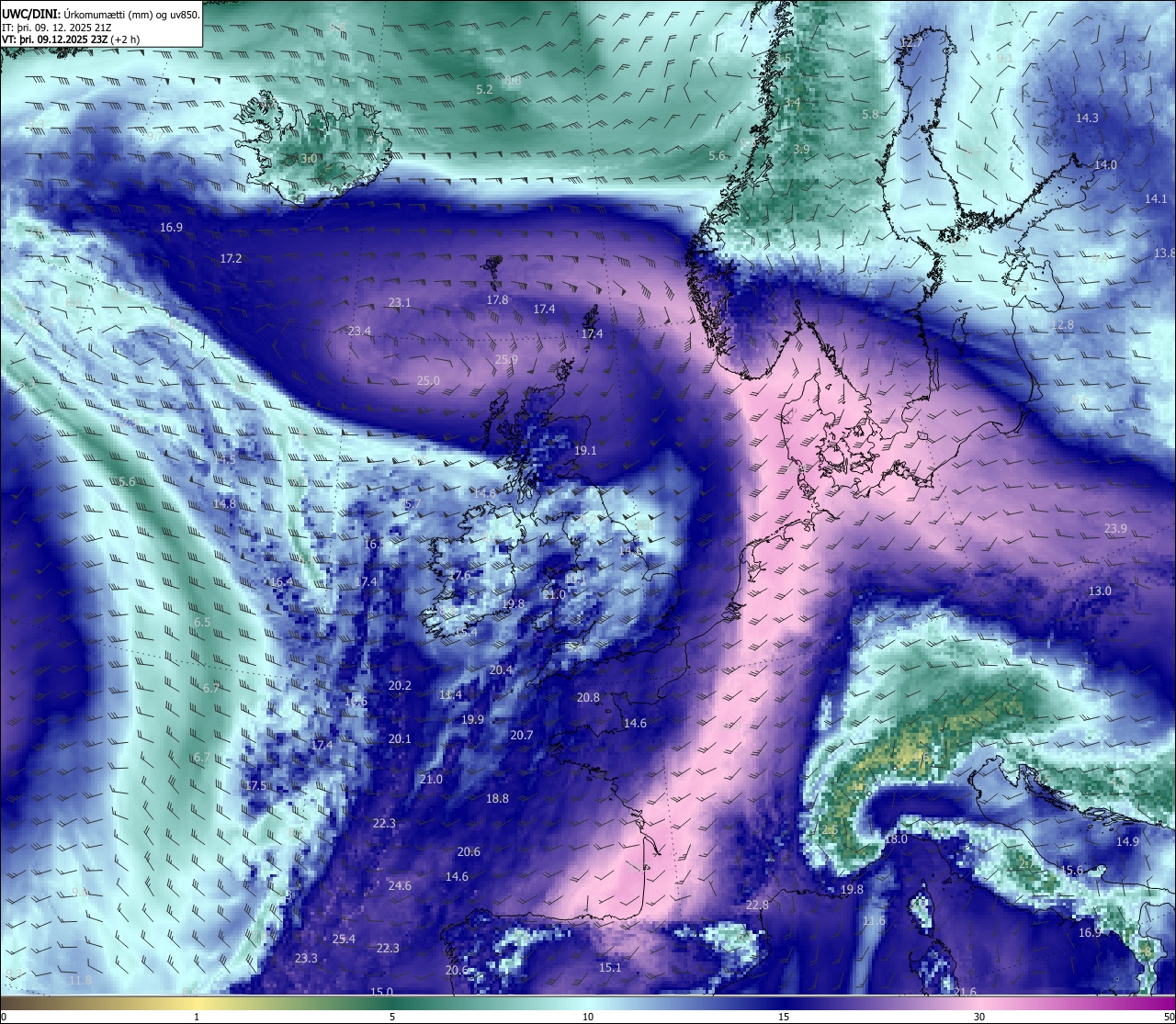This screenshot has height=1024, width=1176.
Task: Click the 17.2 value on the map
Action: (231, 259)
